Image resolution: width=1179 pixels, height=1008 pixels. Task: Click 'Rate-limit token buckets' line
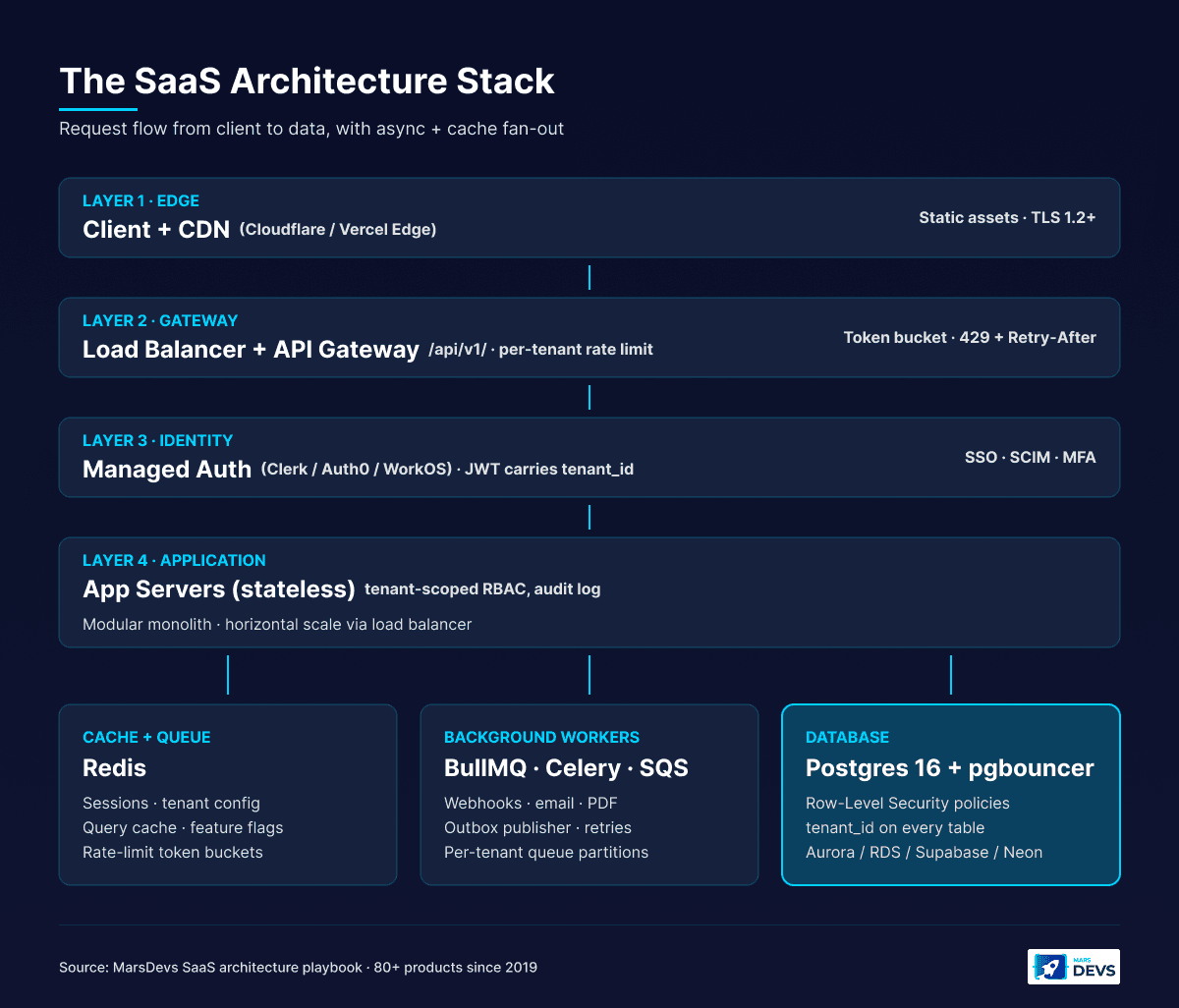(173, 852)
